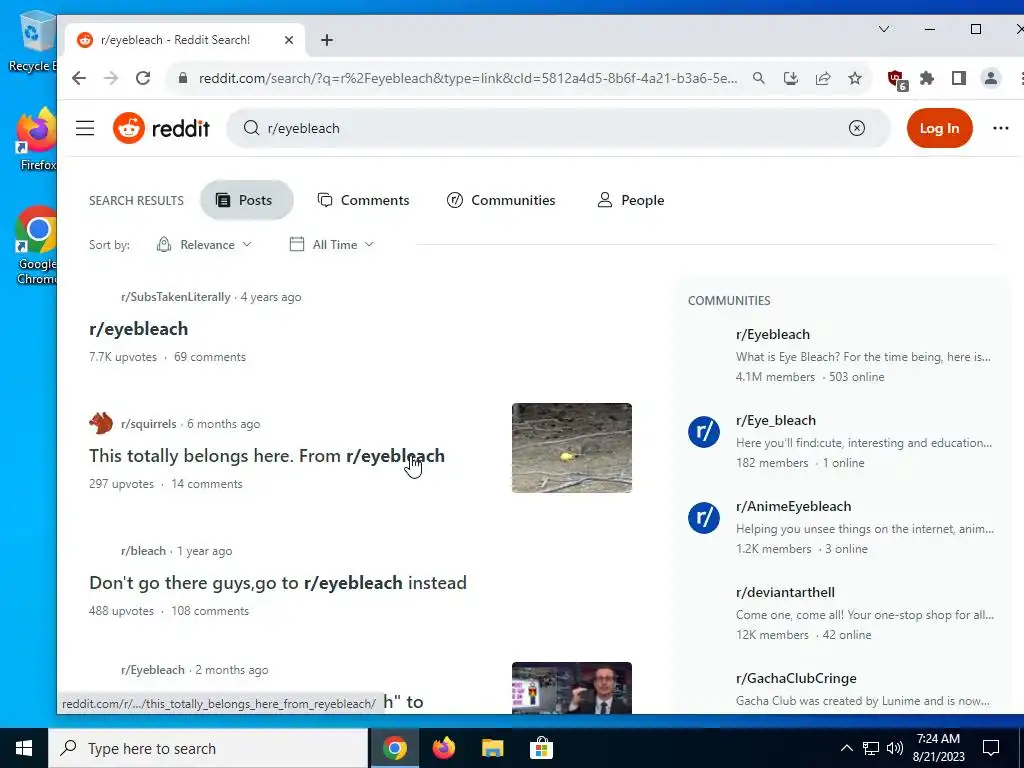Open the uBlock Origin extension
The image size is (1024, 768).
897,80
